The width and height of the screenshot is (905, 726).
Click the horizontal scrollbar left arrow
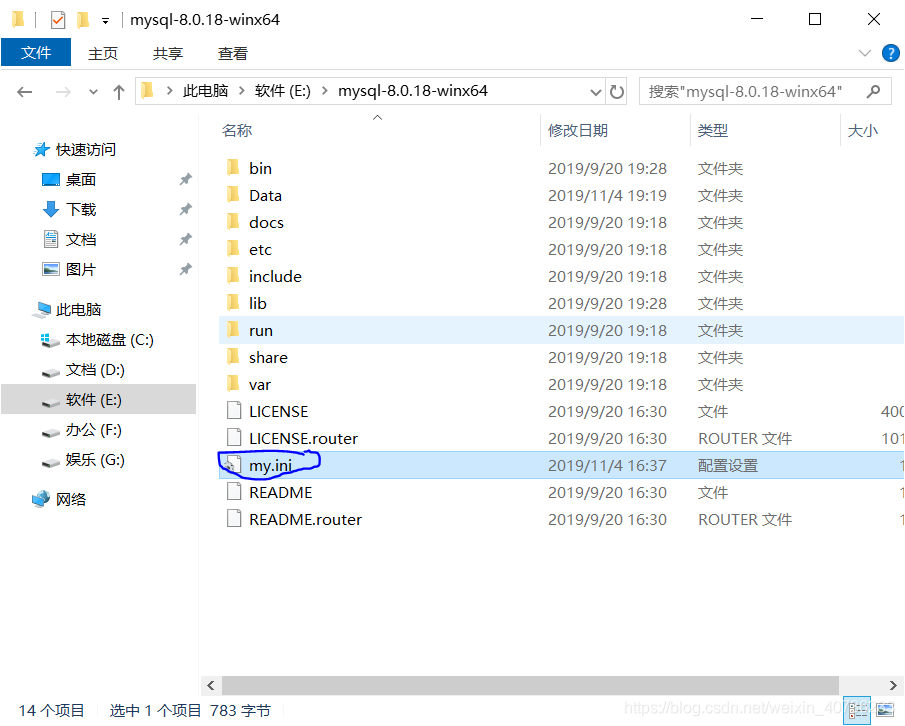tap(211, 686)
